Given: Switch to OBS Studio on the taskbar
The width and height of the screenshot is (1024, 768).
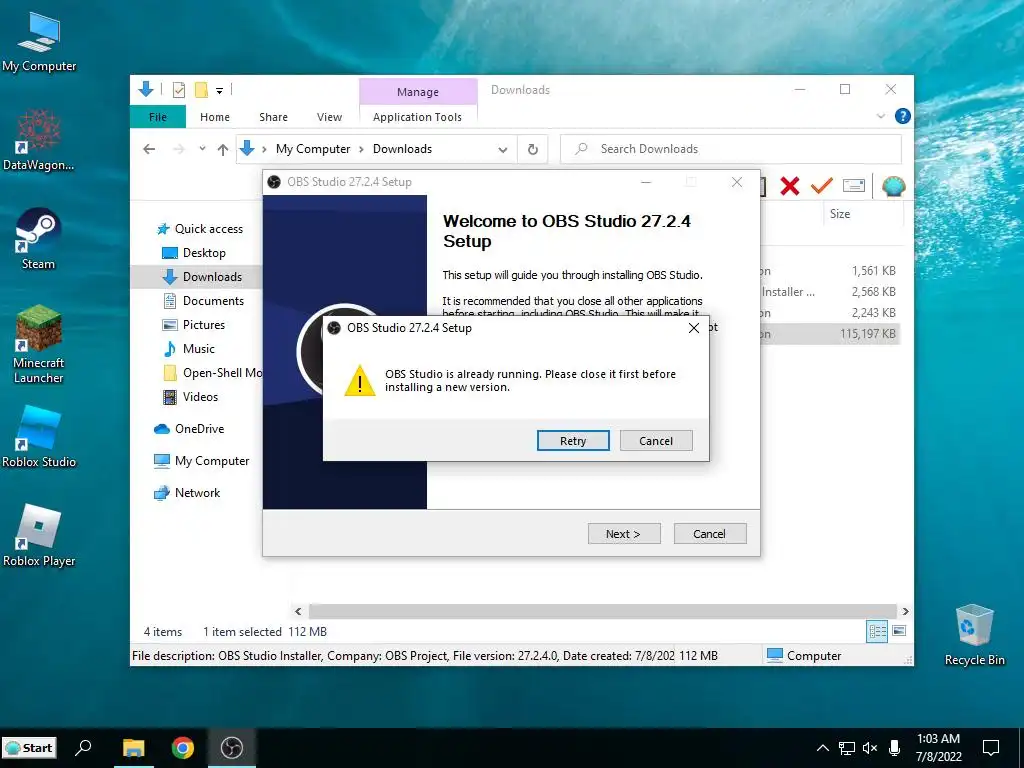Looking at the screenshot, I should click(231, 748).
